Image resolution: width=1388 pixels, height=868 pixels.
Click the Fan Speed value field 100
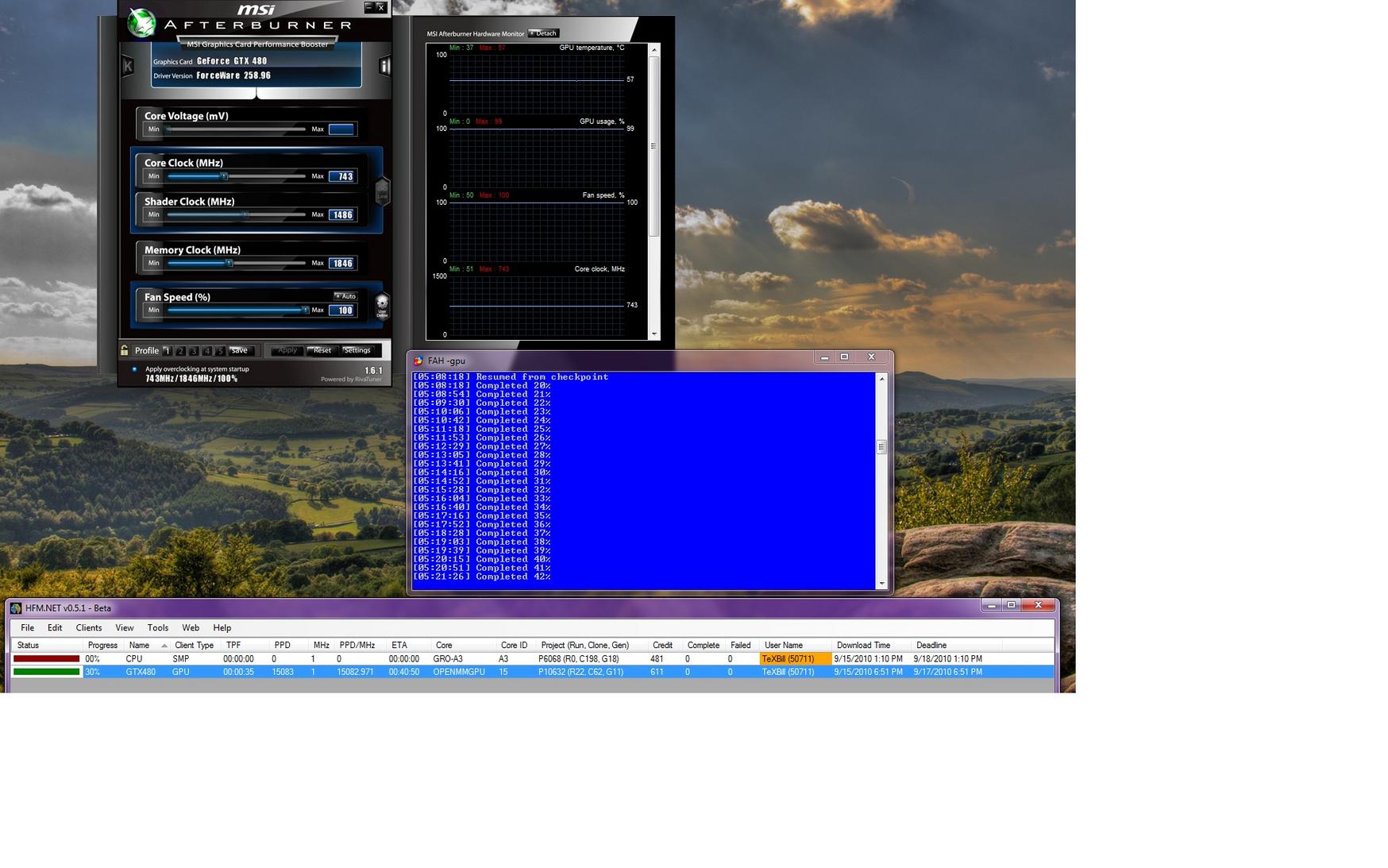[x=342, y=310]
